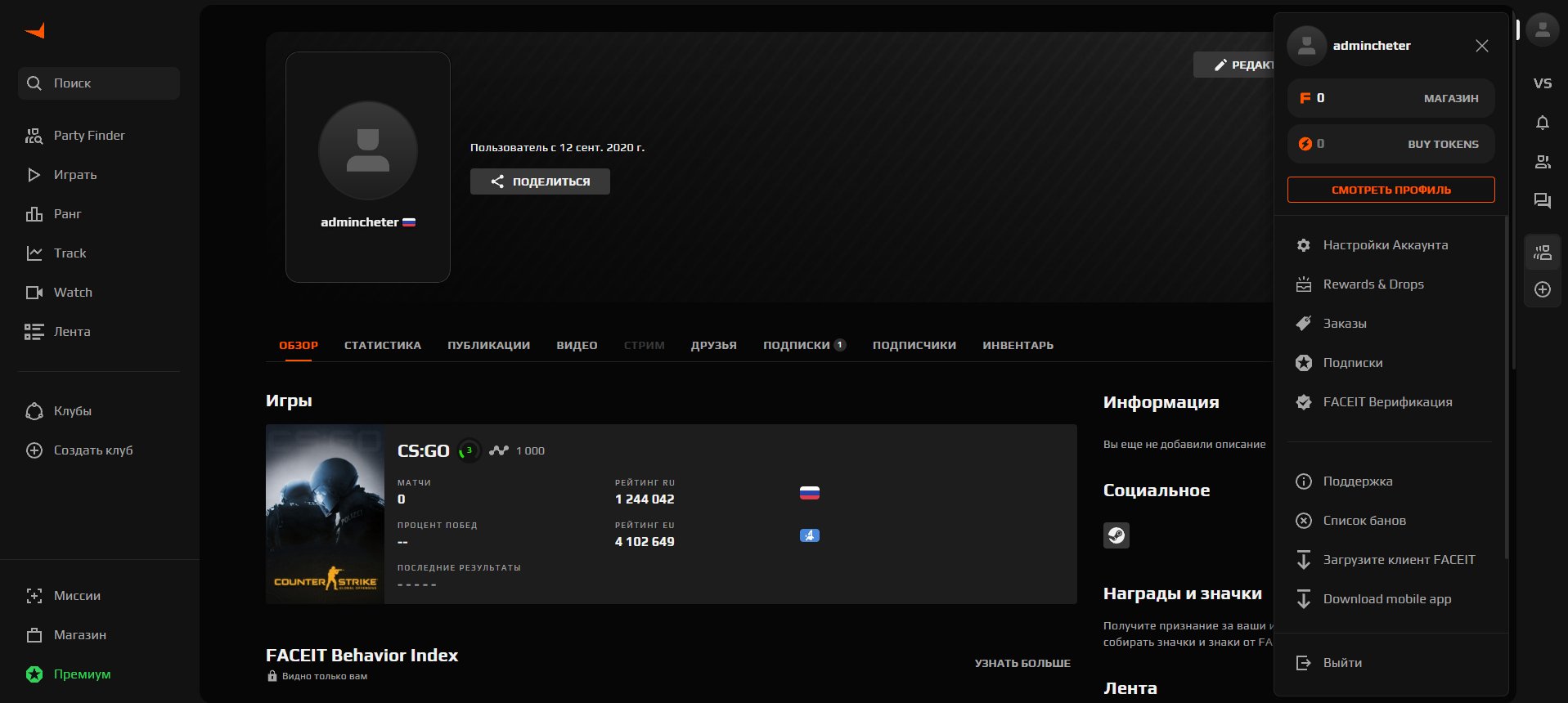Switch to the Статистика tab

(x=382, y=345)
